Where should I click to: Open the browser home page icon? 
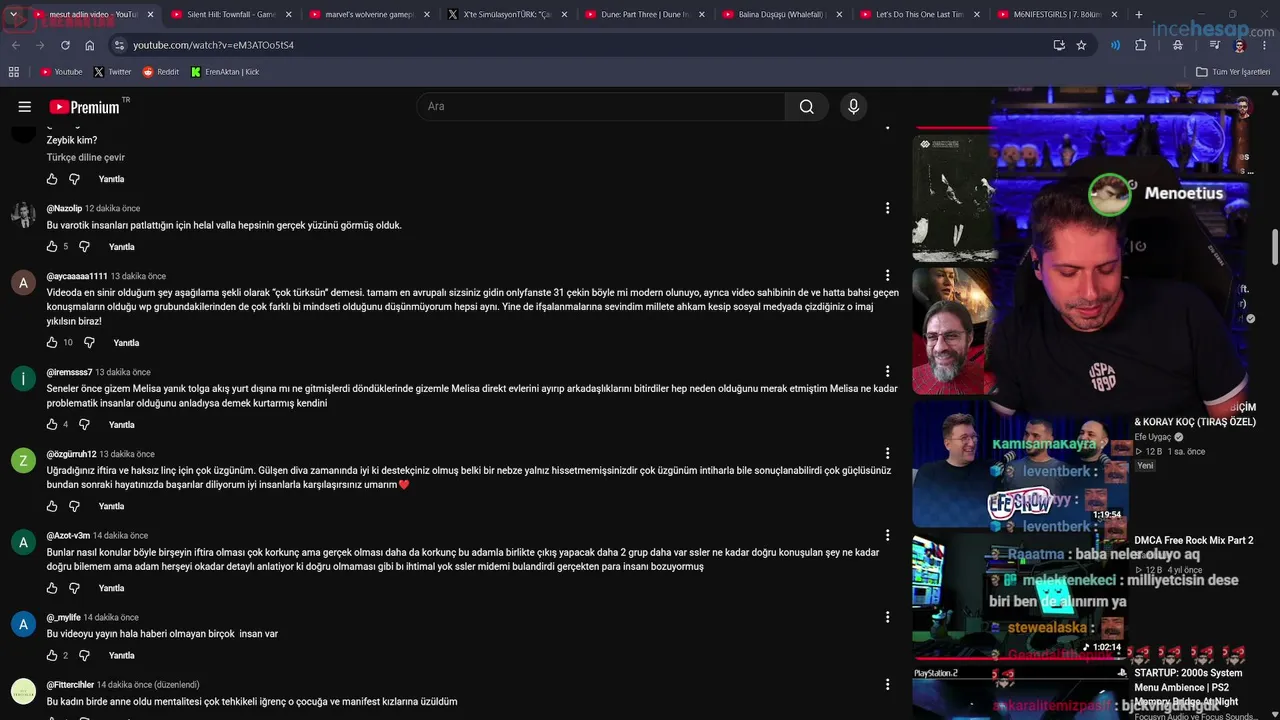[x=90, y=45]
